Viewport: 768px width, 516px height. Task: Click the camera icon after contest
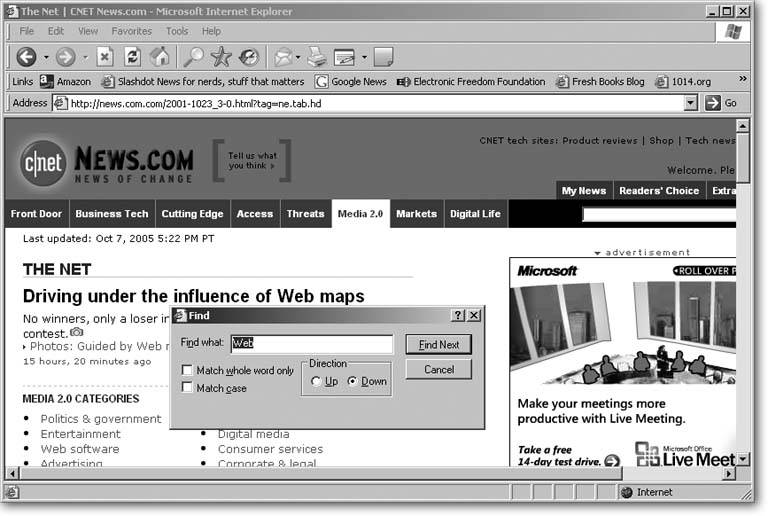[x=76, y=332]
